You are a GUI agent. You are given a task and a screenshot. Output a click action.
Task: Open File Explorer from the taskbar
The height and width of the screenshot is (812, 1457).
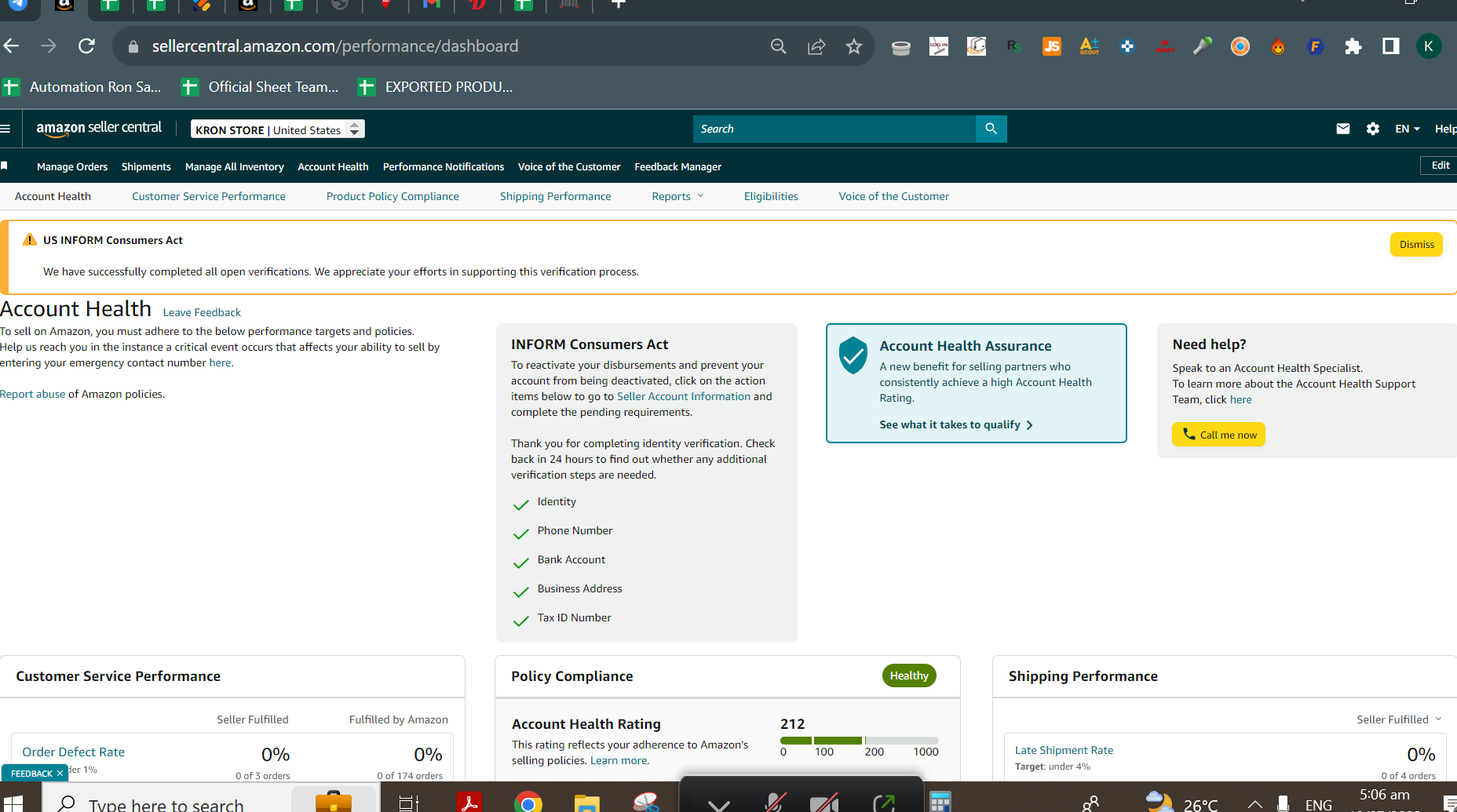pos(586,802)
